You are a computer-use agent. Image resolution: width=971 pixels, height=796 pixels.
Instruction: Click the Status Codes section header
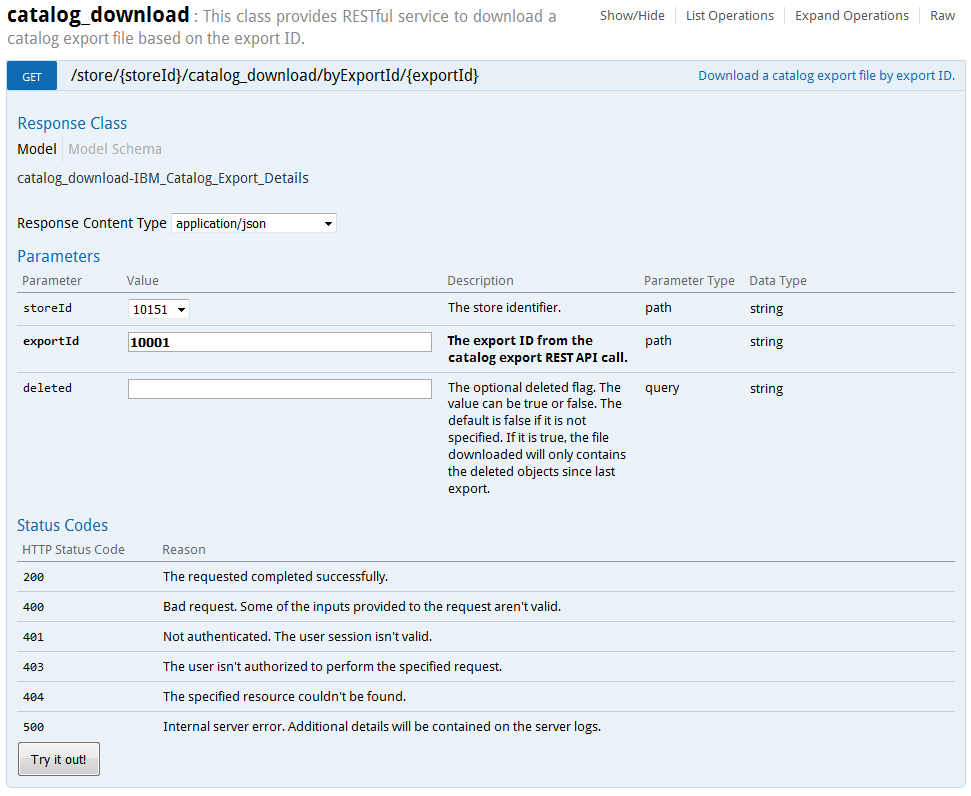59,525
